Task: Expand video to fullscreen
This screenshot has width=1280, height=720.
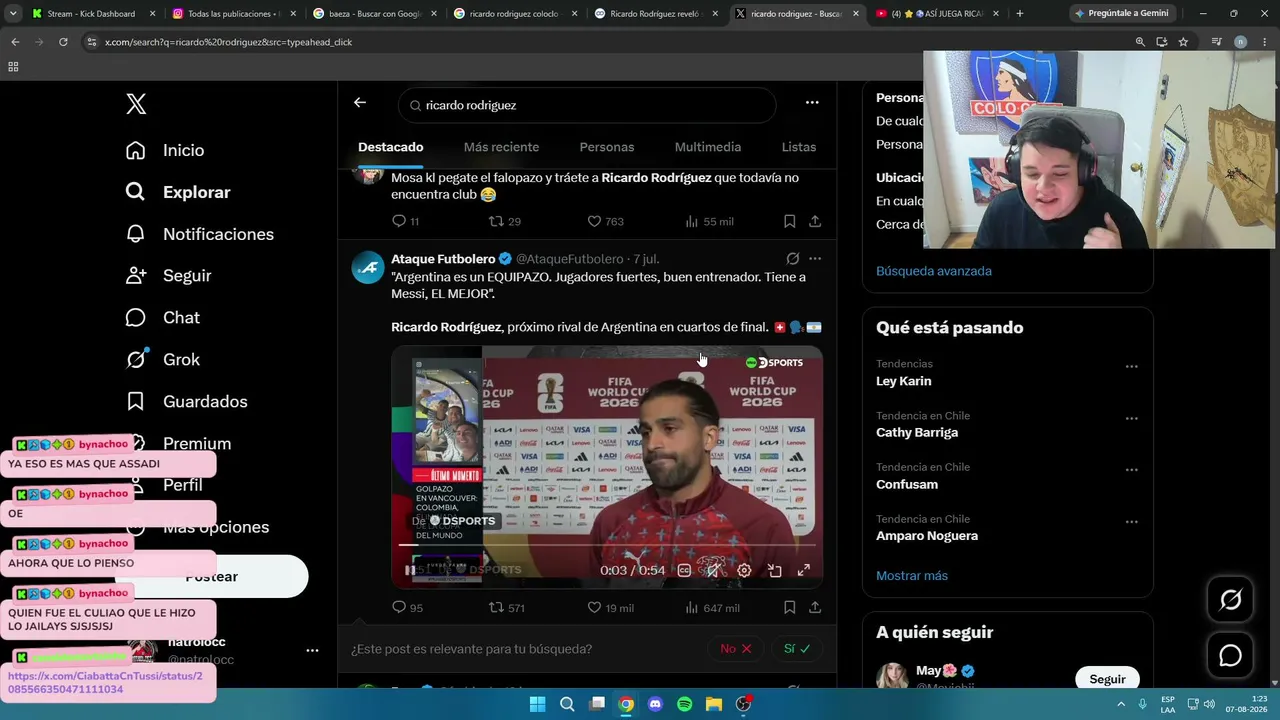Action: click(803, 570)
